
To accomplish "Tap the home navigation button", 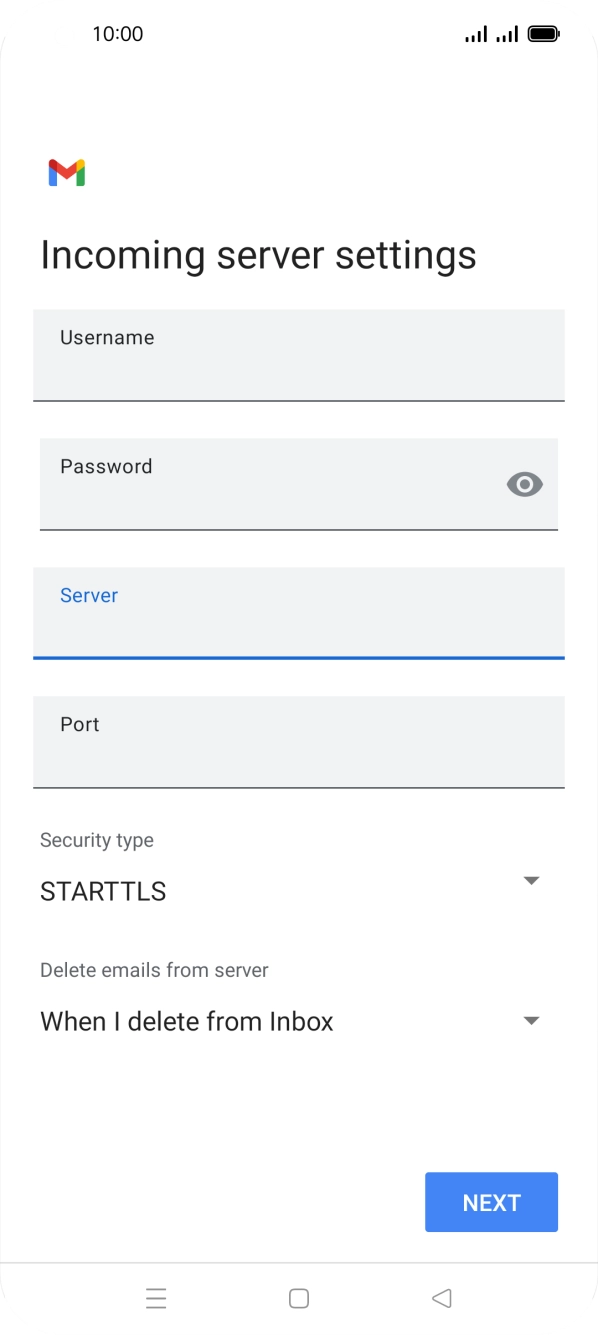I will click(x=298, y=1297).
